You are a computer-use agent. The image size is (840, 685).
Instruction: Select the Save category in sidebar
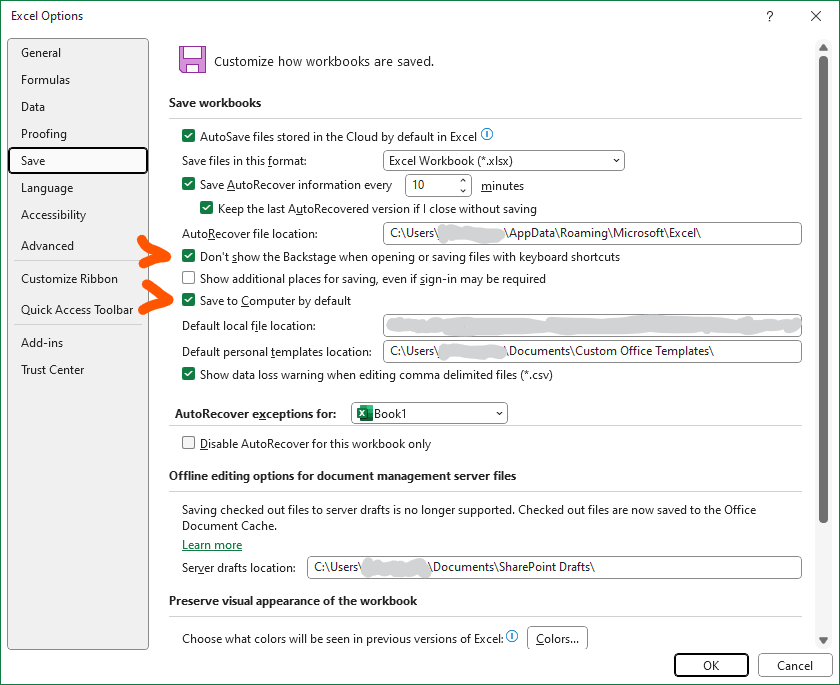click(78, 161)
